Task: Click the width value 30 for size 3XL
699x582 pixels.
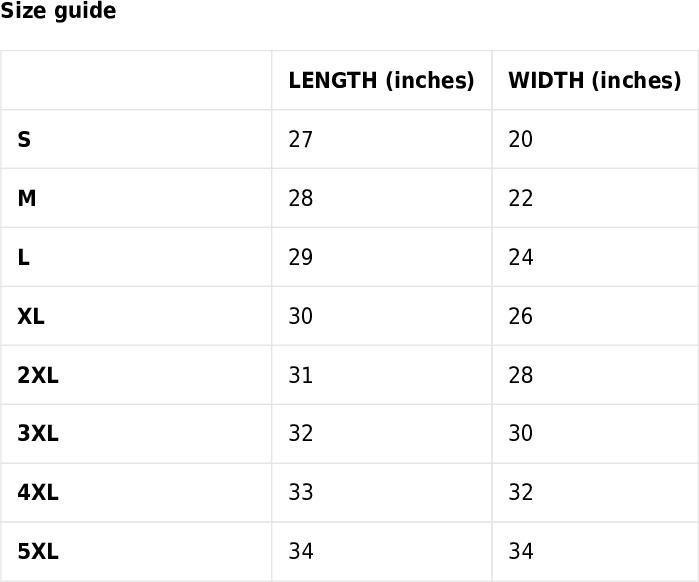Action: [521, 434]
